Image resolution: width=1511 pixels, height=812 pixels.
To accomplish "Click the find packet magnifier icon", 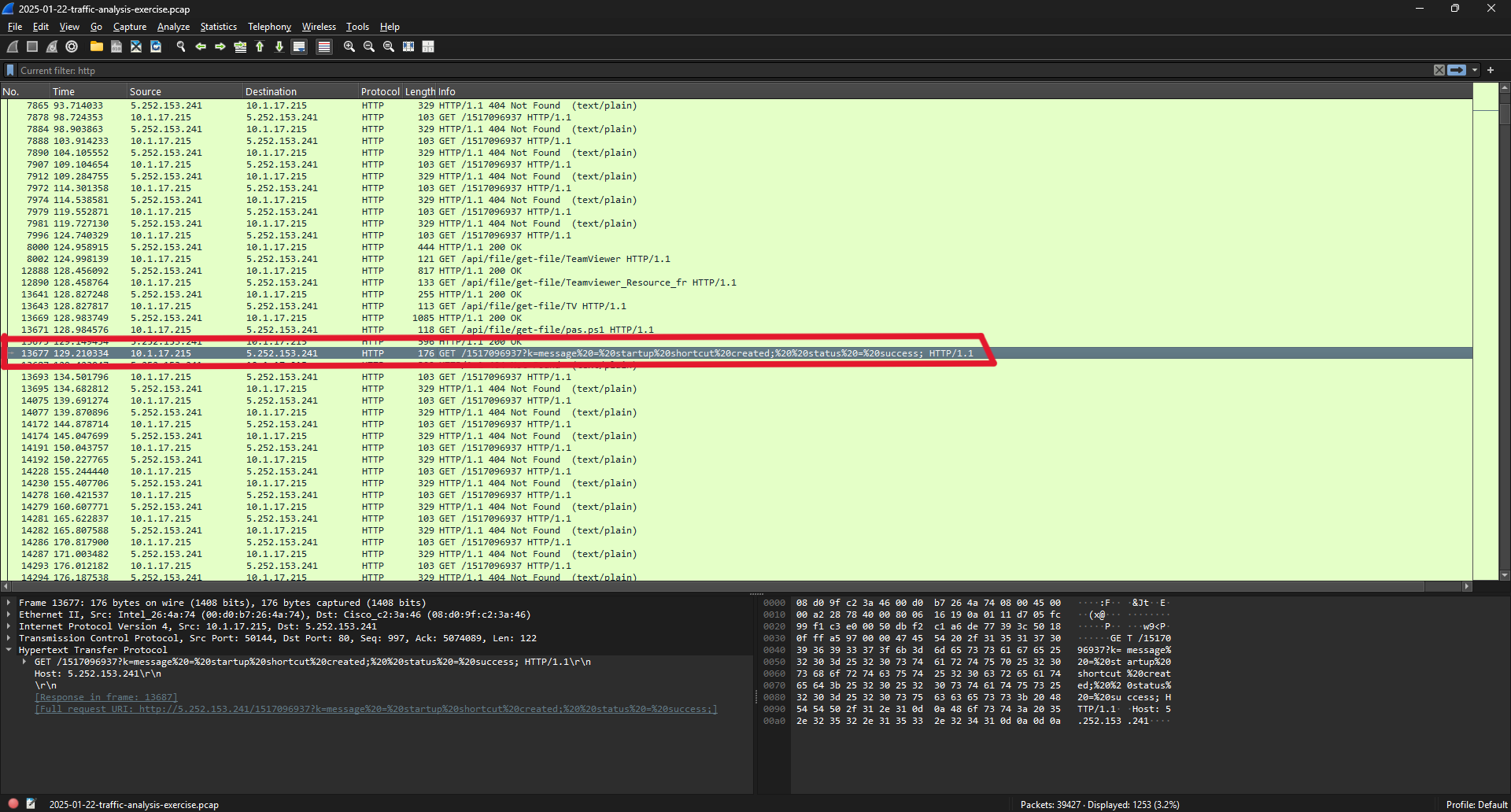I will point(181,47).
